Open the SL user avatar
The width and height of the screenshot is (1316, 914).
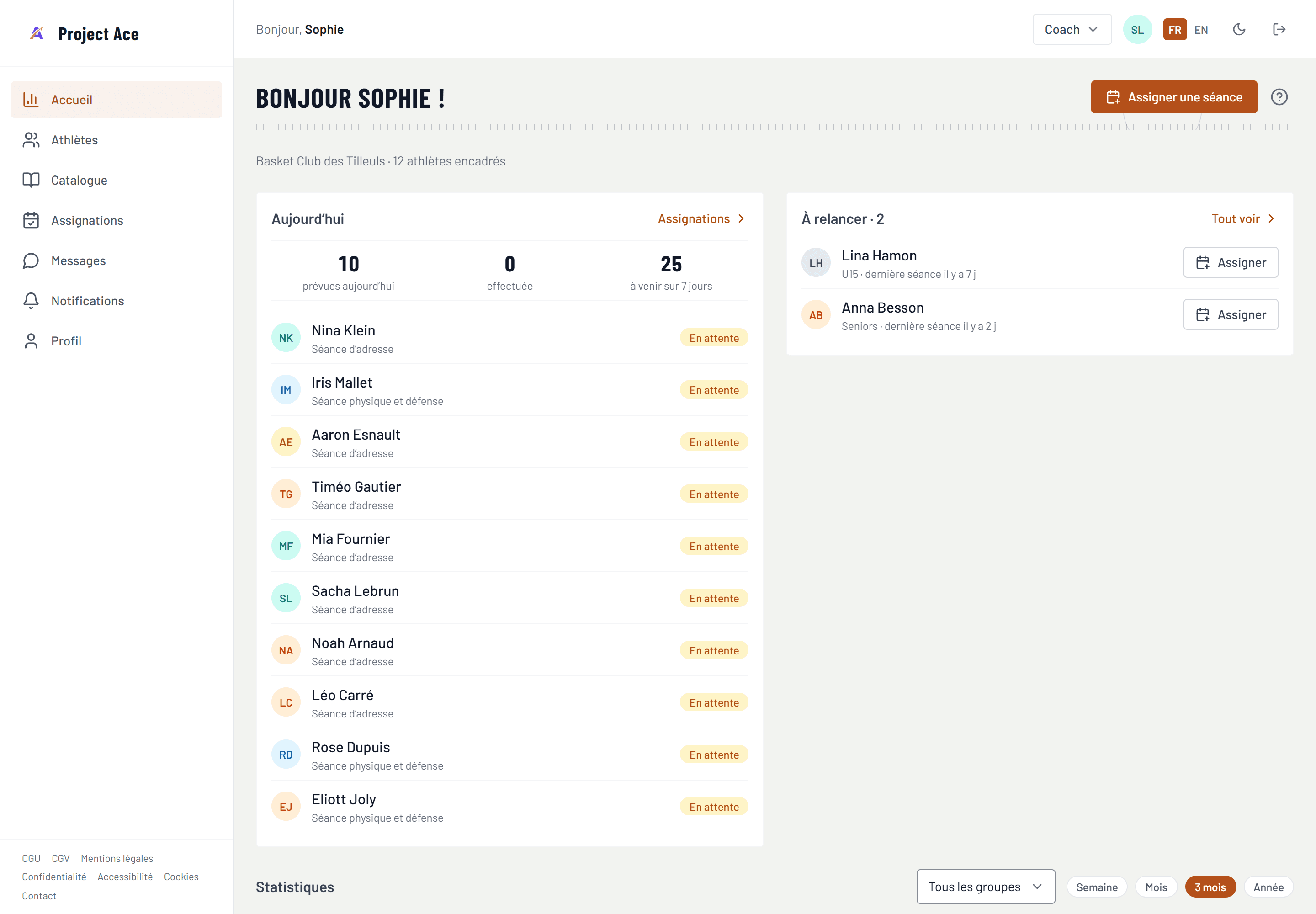click(1137, 29)
